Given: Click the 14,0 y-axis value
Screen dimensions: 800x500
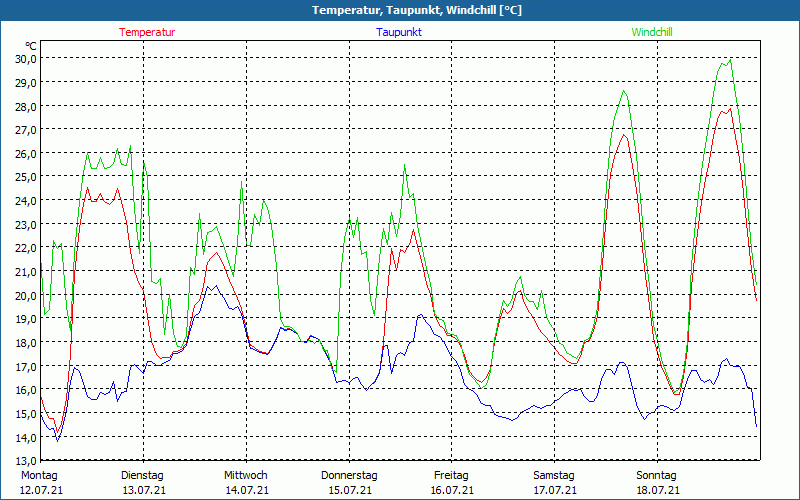Looking at the screenshot, I should [25, 437].
